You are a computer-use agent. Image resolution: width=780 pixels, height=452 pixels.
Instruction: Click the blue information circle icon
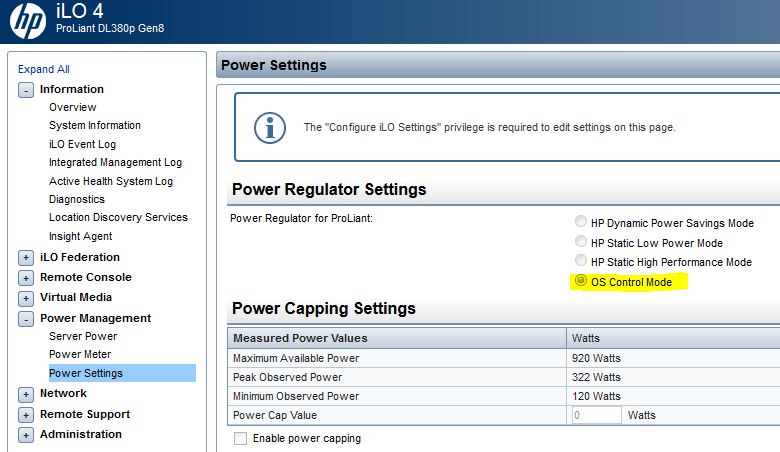coord(270,128)
